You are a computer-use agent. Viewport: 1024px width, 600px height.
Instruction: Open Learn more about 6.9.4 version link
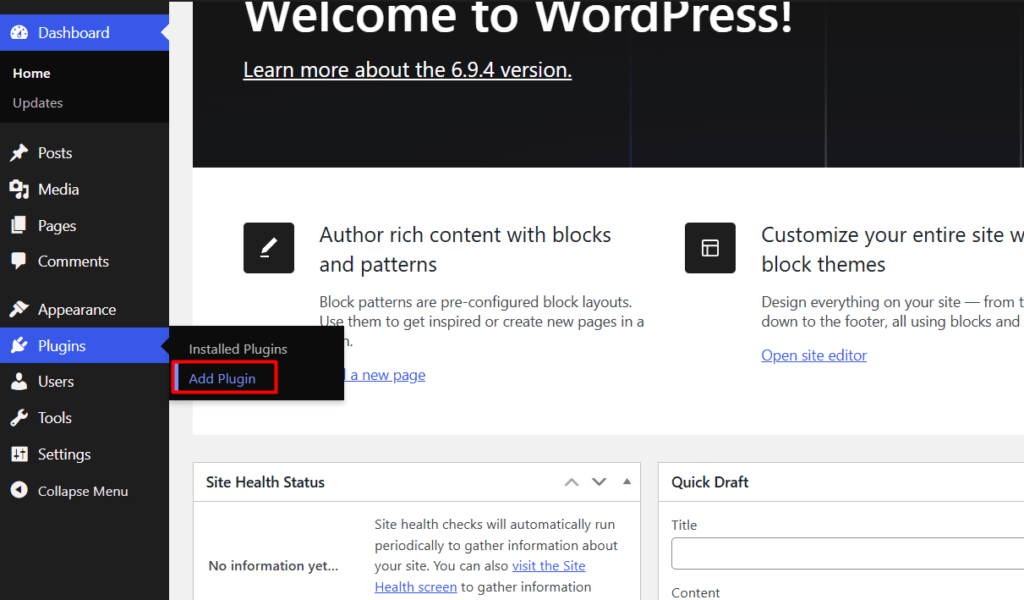[408, 70]
